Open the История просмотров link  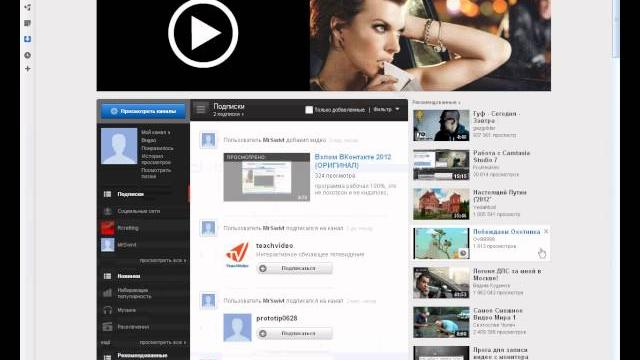(x=156, y=159)
